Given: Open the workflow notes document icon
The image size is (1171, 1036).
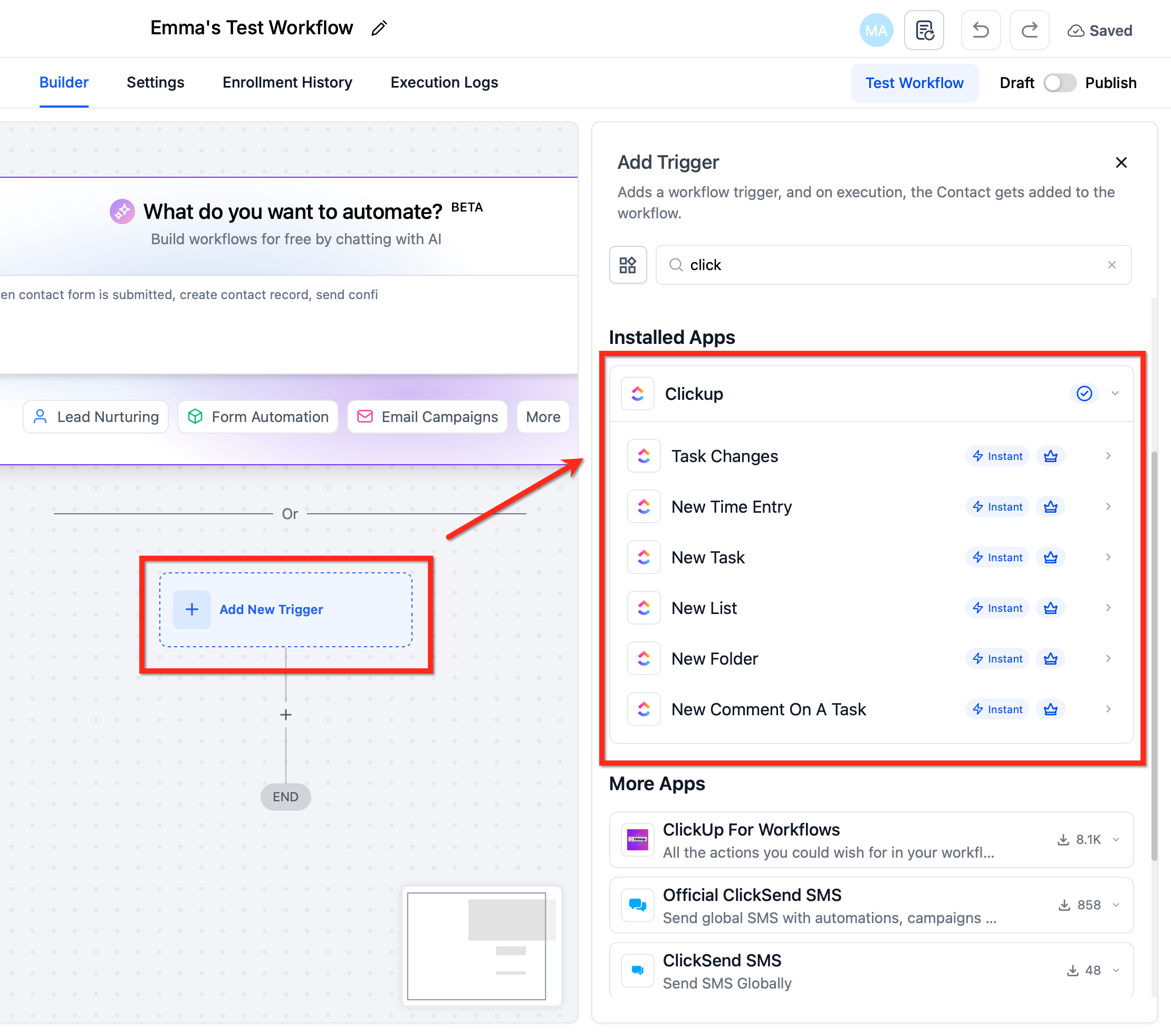Looking at the screenshot, I should [924, 31].
